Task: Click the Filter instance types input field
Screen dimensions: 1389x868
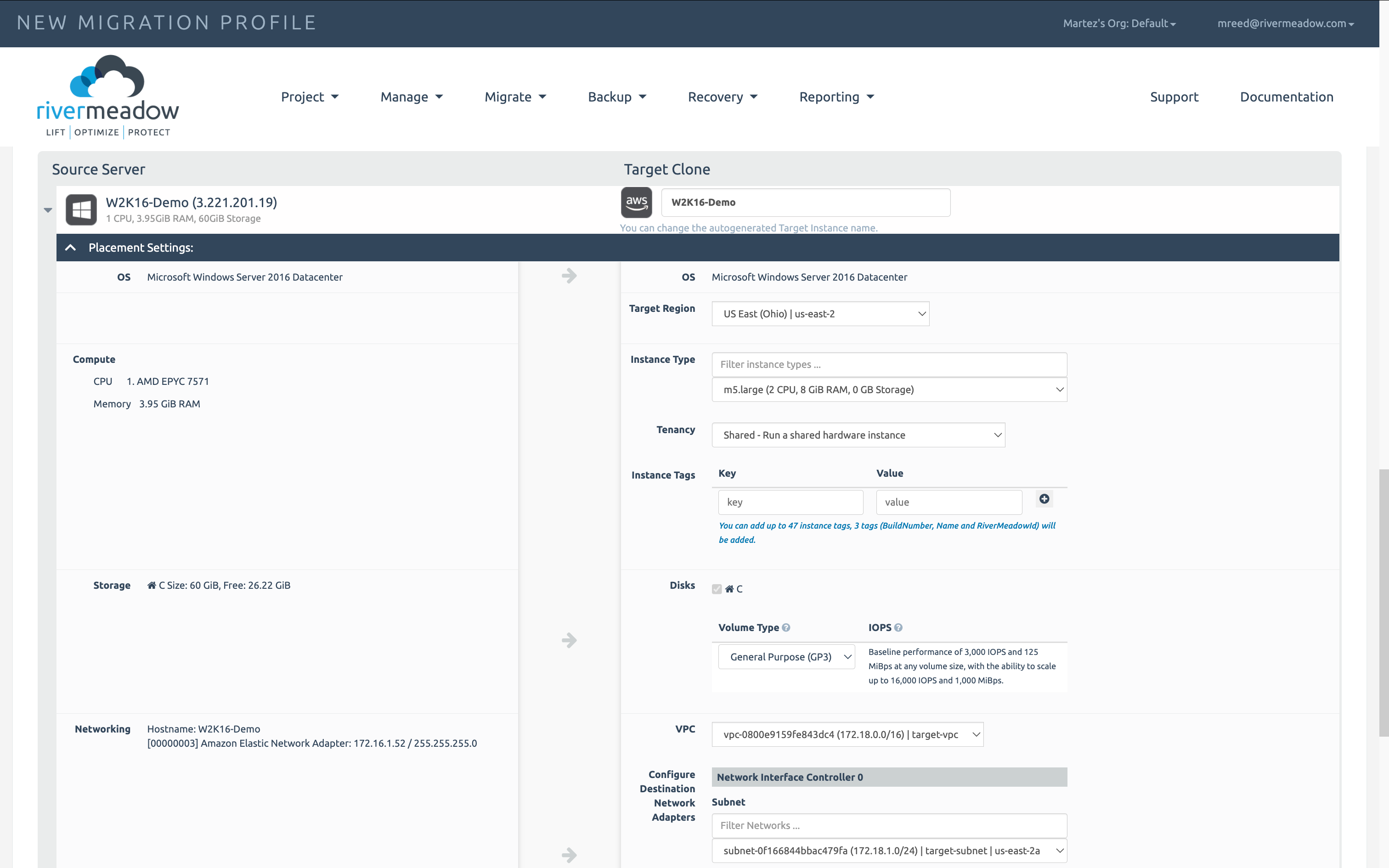Action: point(888,365)
